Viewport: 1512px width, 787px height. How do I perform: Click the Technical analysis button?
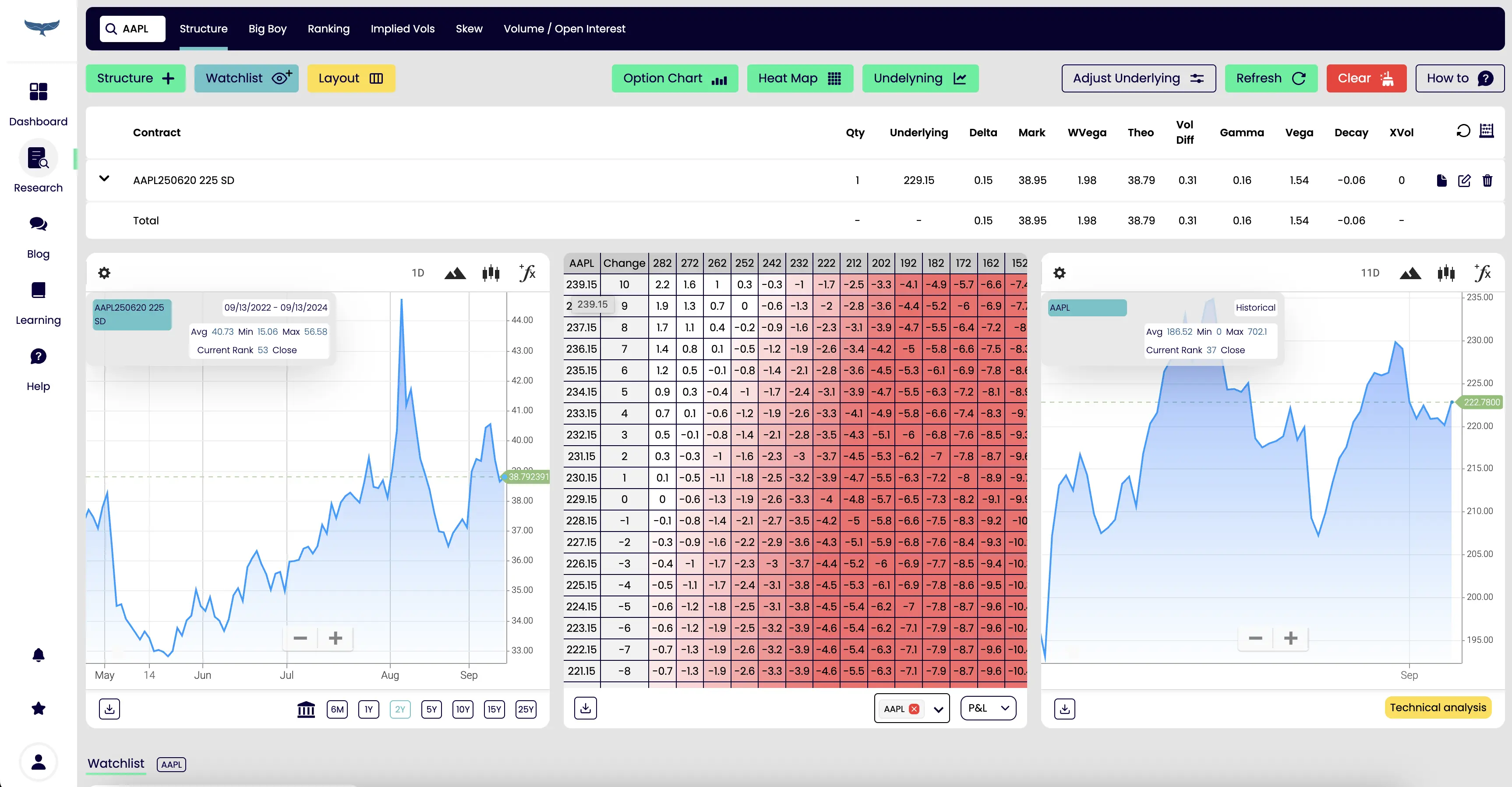tap(1438, 708)
